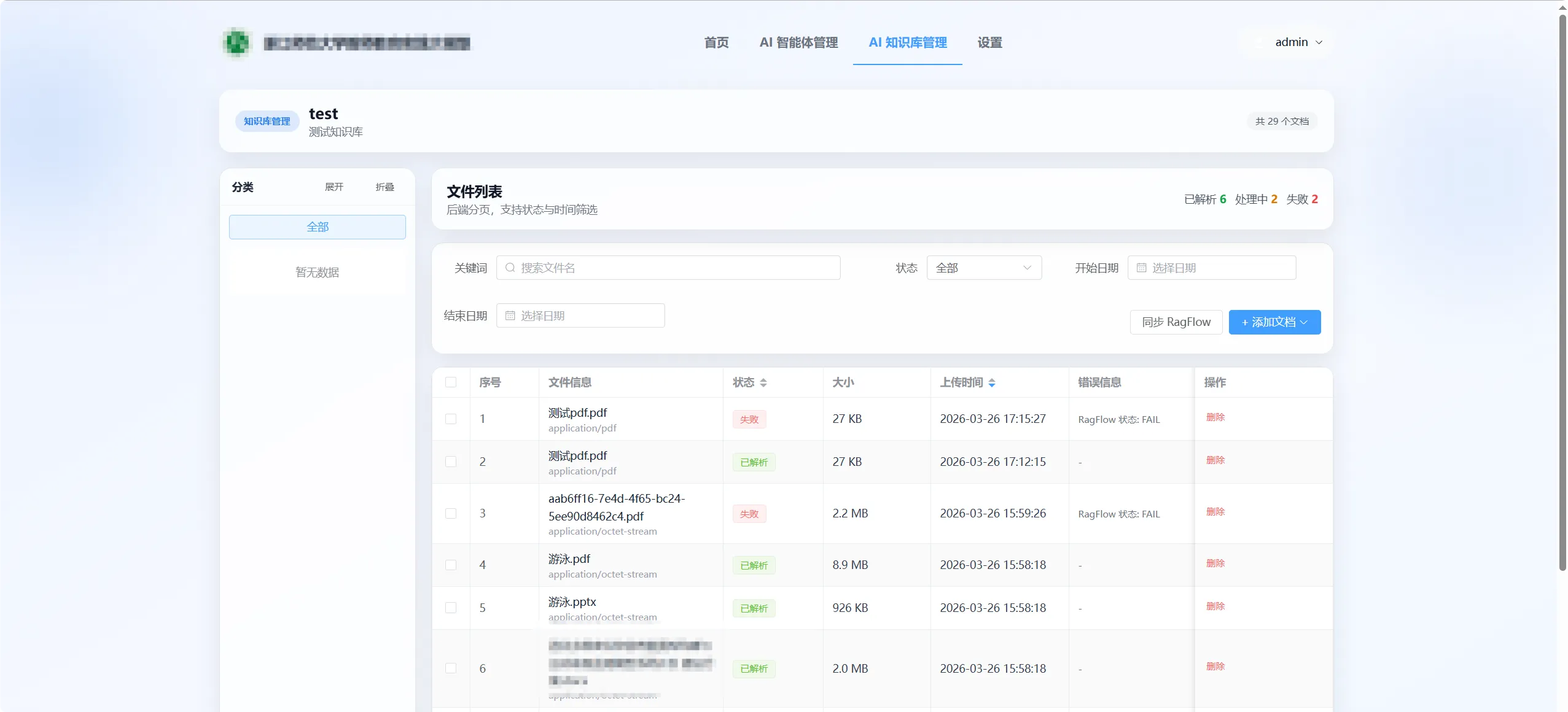1568x712 pixels.
Task: Open the 状态 filter dropdown showing 全部
Action: tap(984, 268)
